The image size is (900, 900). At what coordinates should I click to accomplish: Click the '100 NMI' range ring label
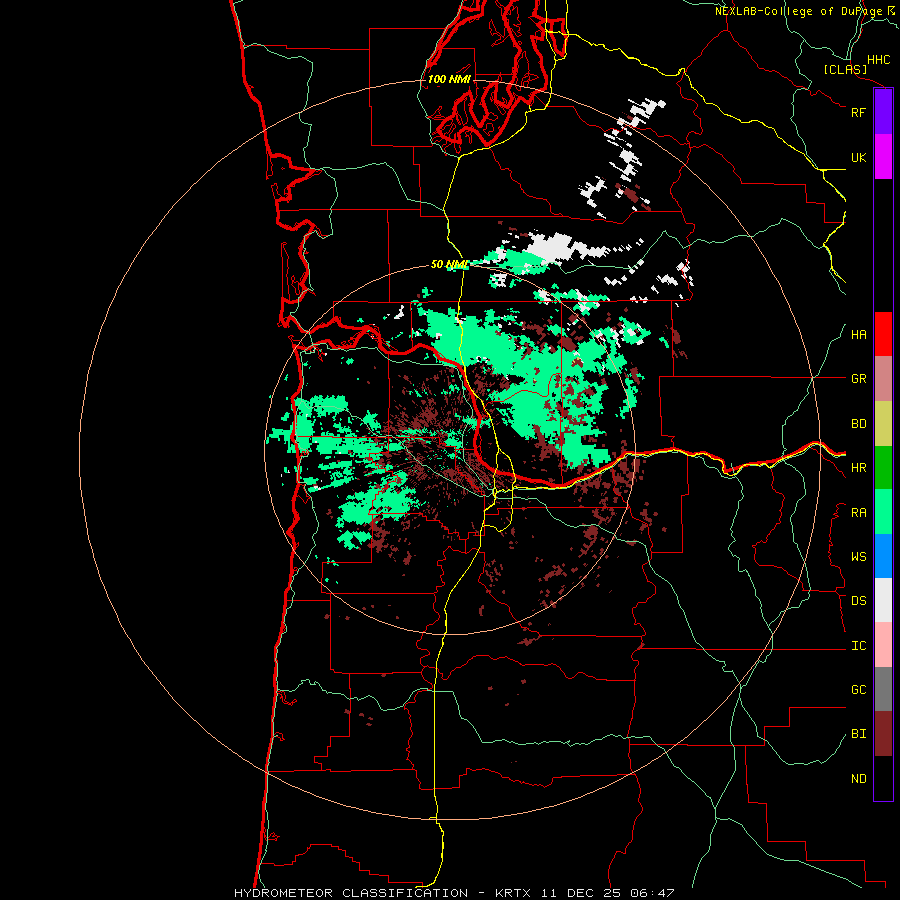[449, 79]
